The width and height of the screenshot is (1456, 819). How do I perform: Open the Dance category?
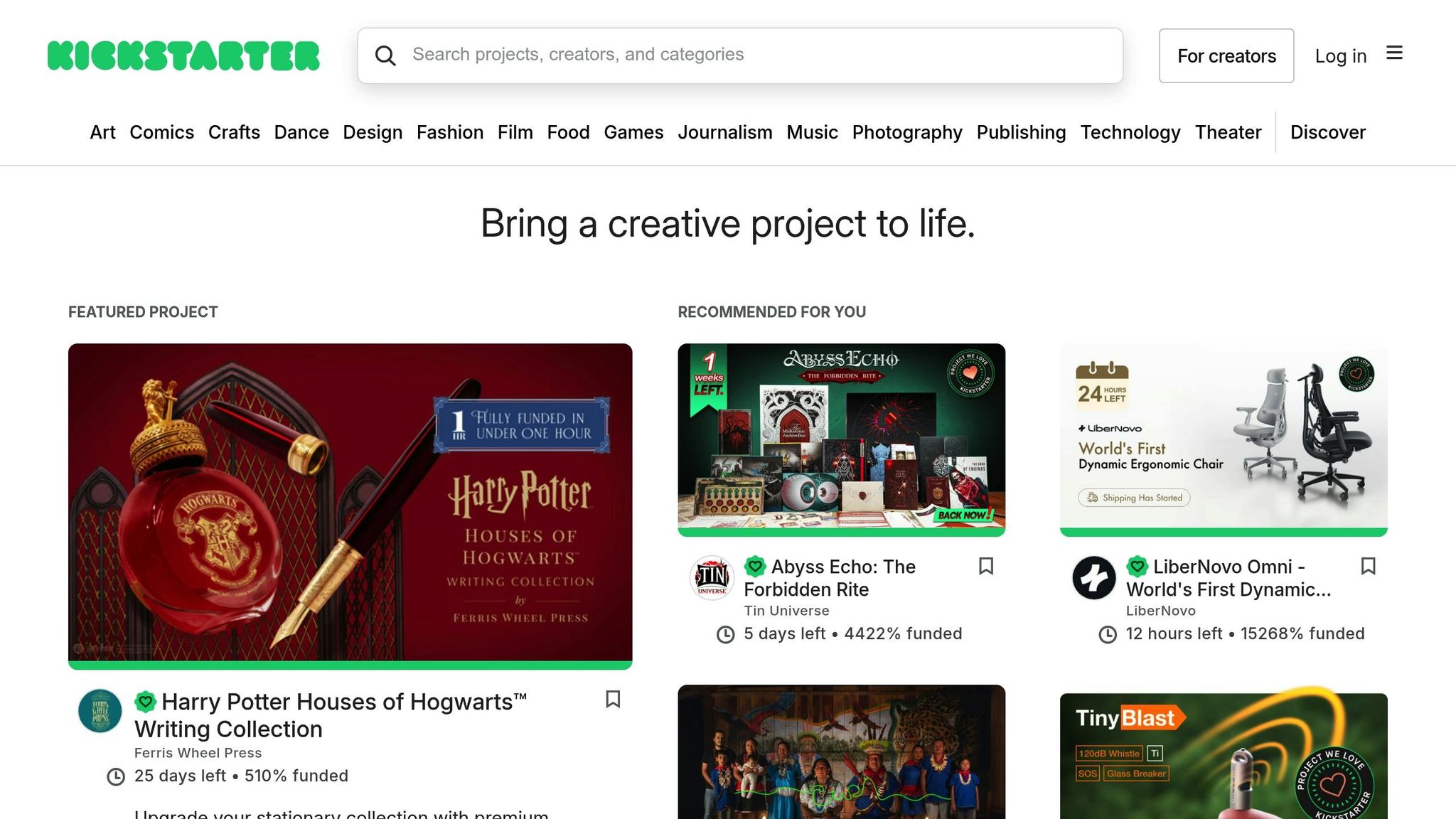[x=301, y=132]
